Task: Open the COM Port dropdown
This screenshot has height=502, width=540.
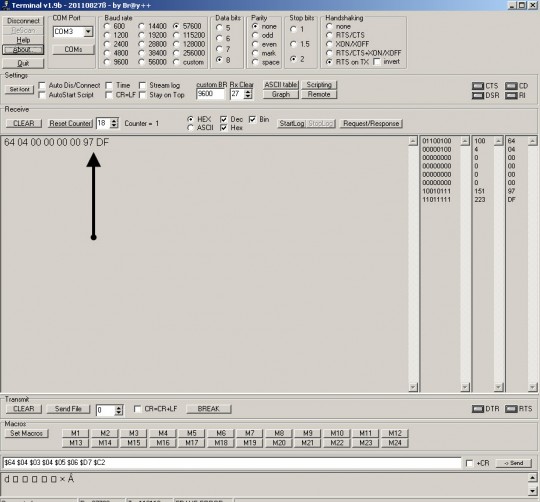Action: [x=88, y=32]
